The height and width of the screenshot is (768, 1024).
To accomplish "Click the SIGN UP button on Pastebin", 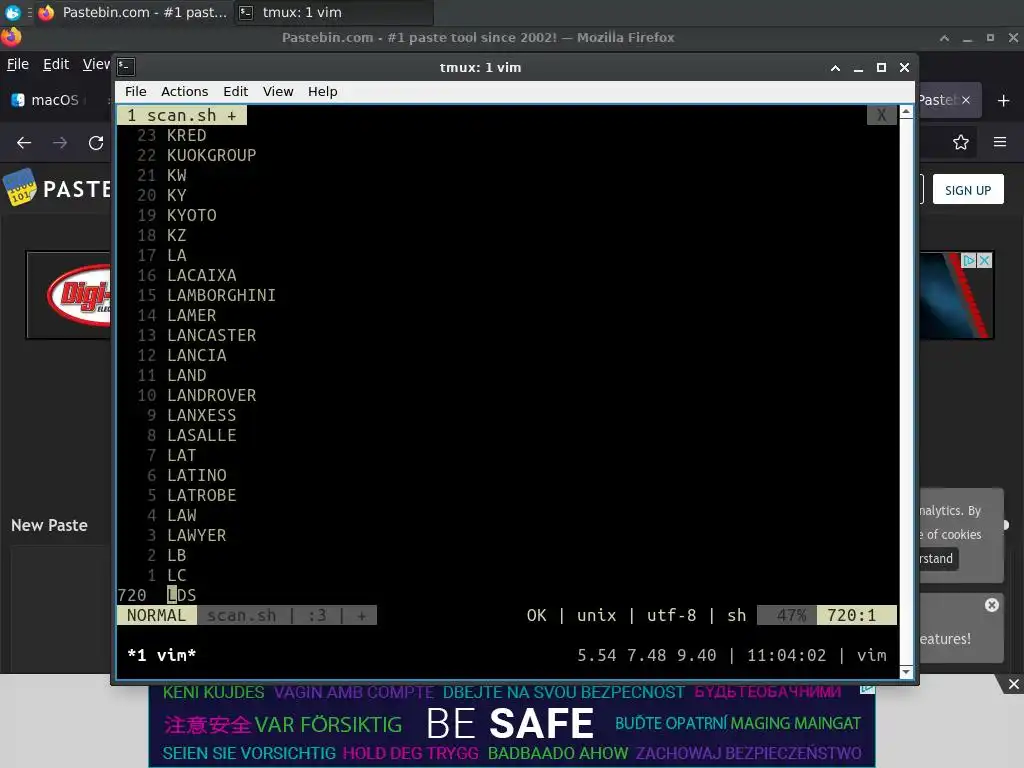I will click(x=968, y=190).
